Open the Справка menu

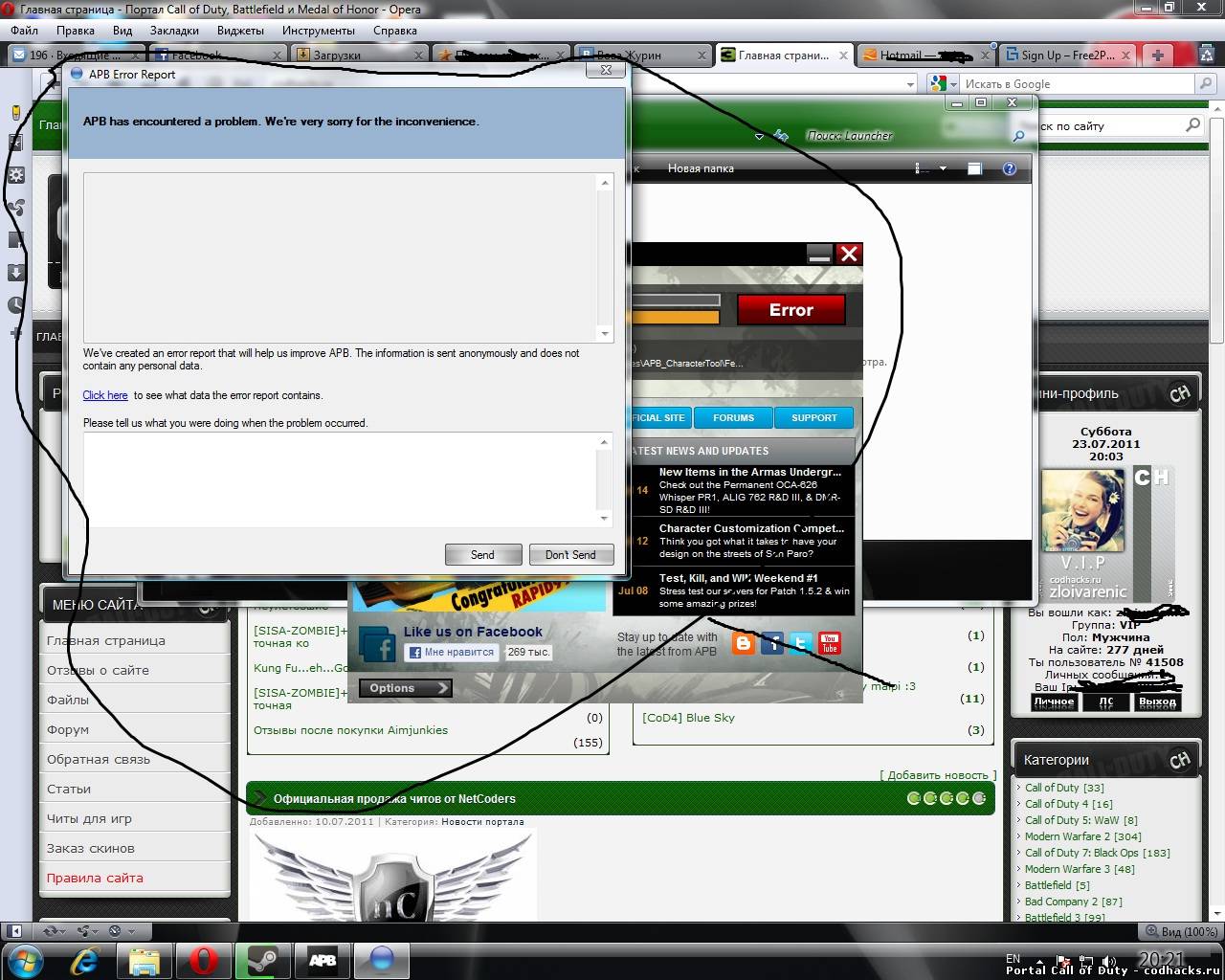(x=395, y=30)
